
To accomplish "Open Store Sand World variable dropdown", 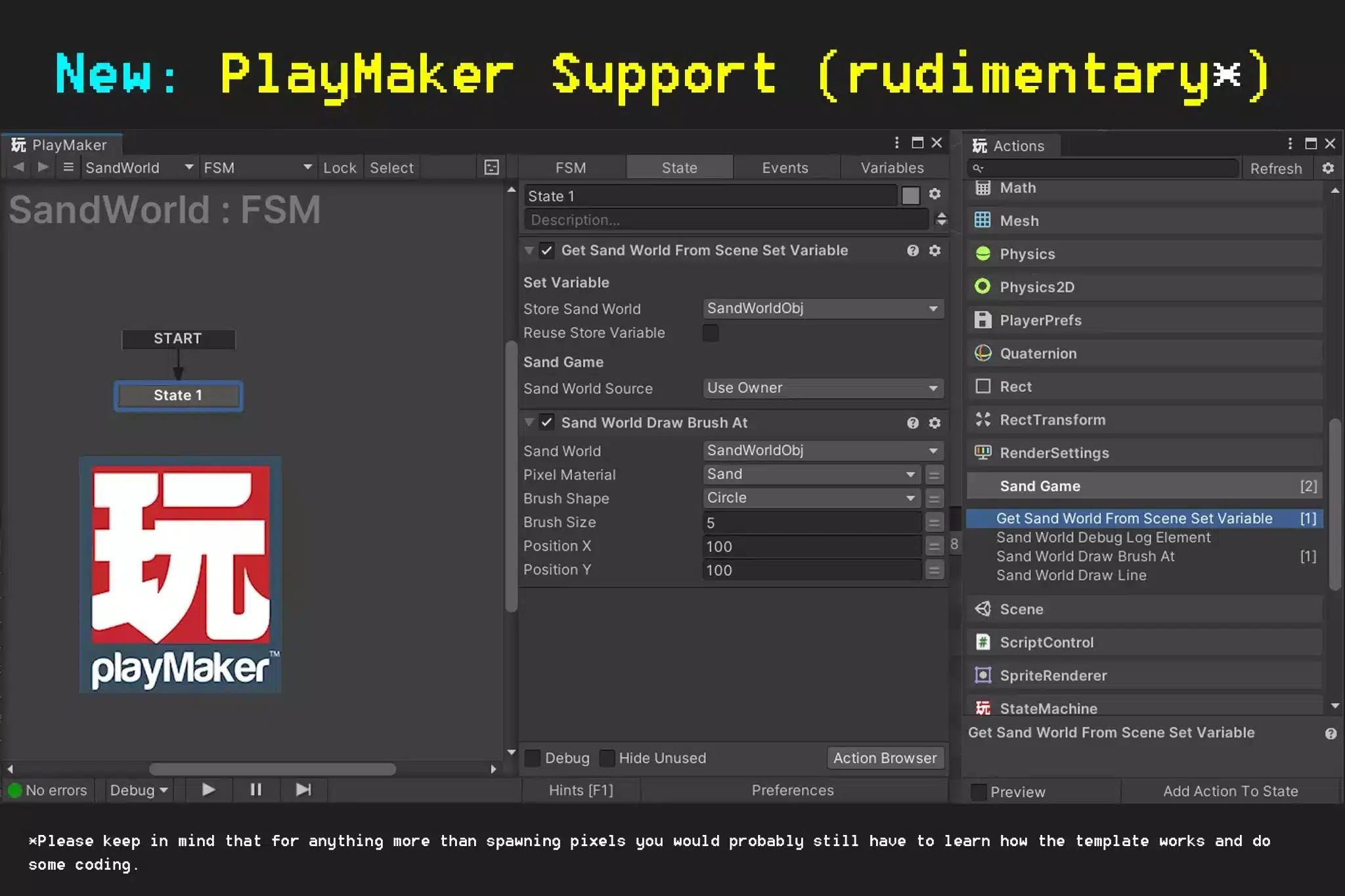I will tap(823, 309).
